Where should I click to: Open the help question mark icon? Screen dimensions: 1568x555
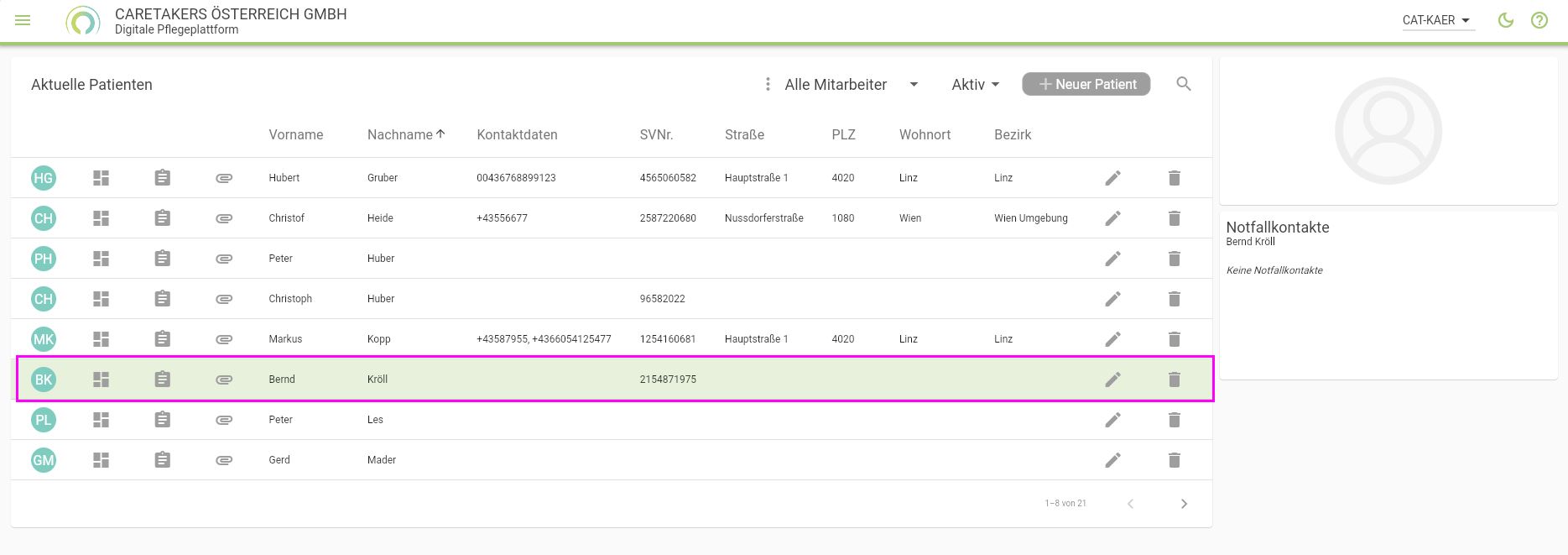1539,20
